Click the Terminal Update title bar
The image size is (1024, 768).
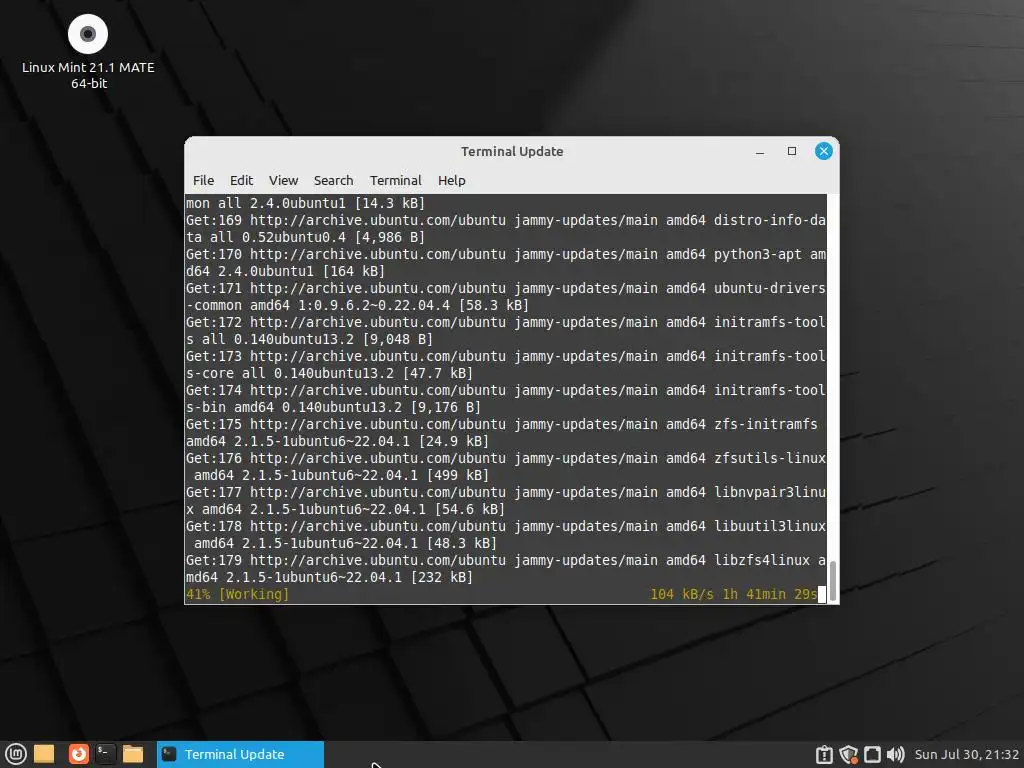511,152
